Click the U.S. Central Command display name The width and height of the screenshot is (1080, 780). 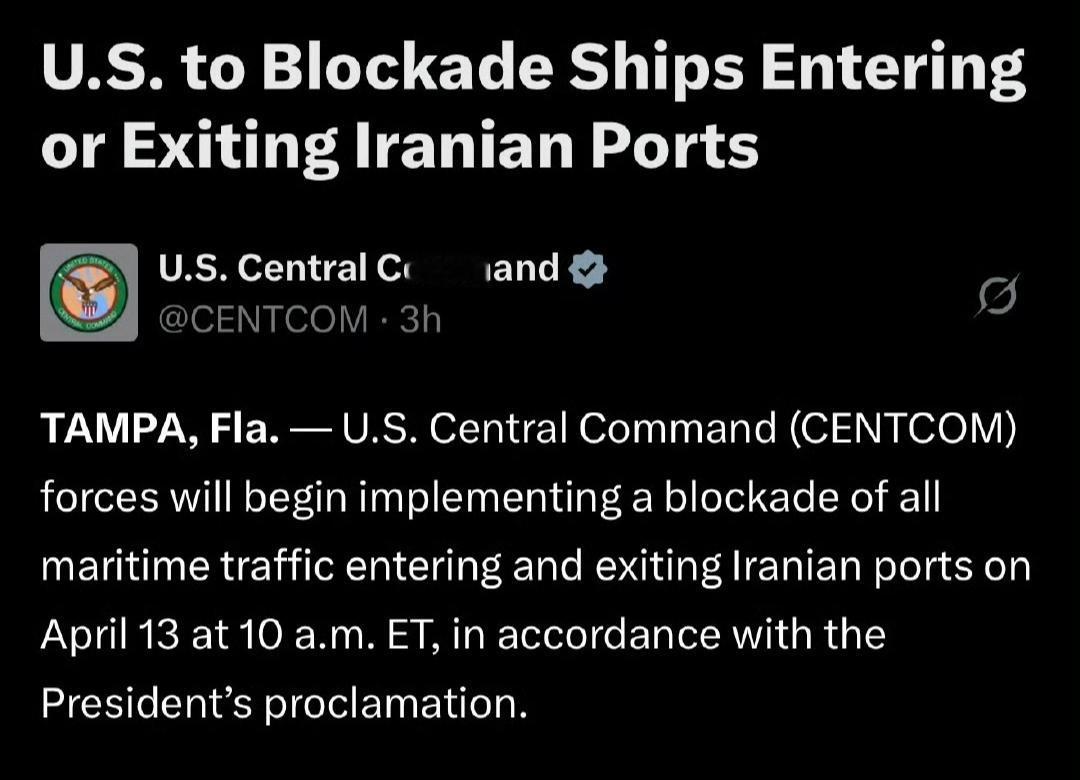[x=359, y=268]
